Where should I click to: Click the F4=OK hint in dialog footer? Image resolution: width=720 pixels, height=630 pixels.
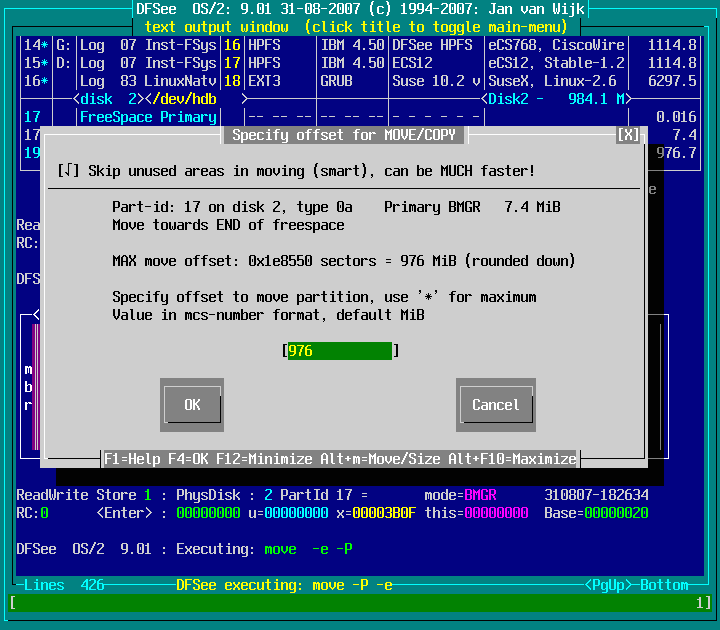[192, 459]
